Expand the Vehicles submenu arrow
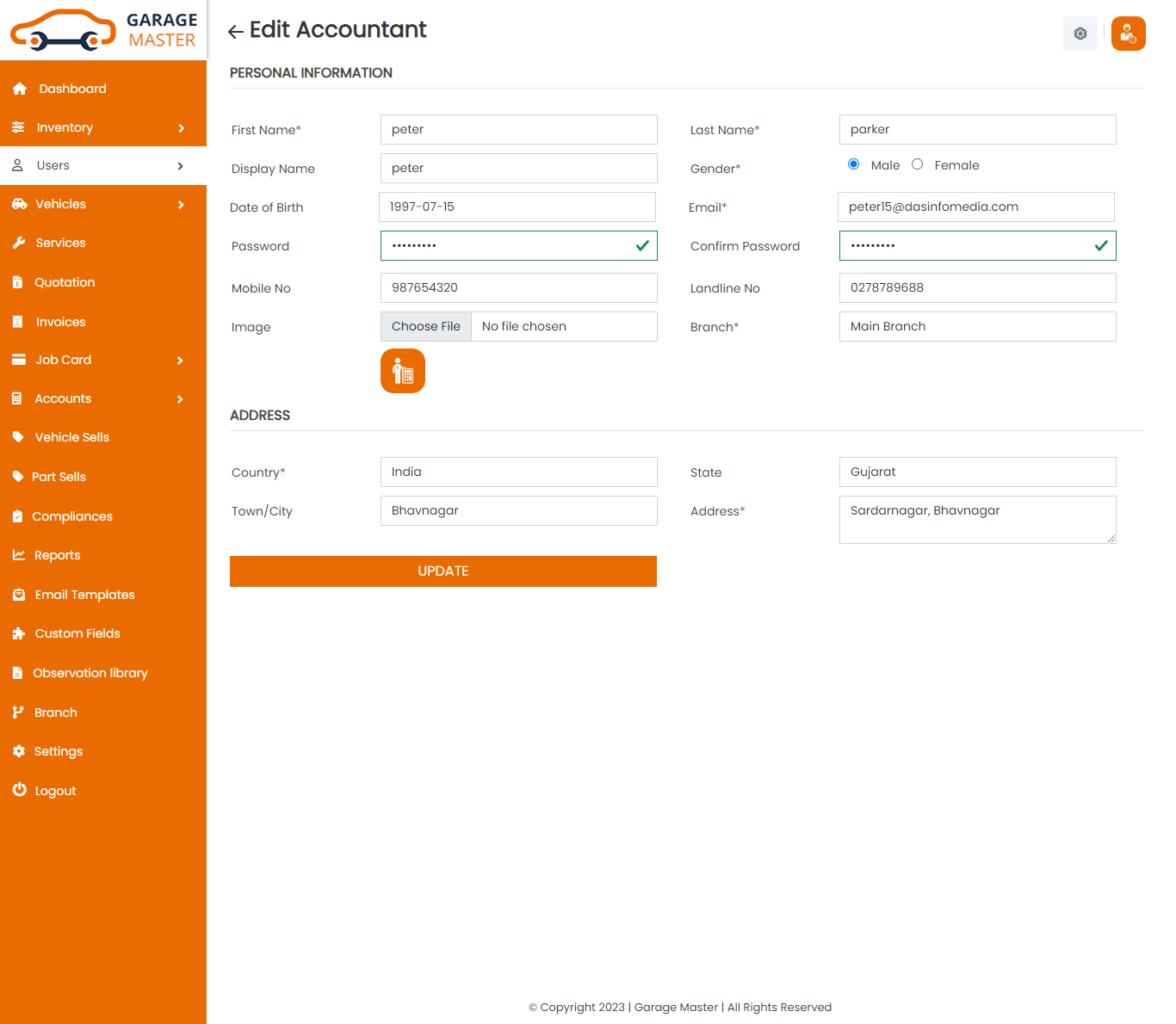Viewport: 1176px width, 1024px height. pos(181,205)
